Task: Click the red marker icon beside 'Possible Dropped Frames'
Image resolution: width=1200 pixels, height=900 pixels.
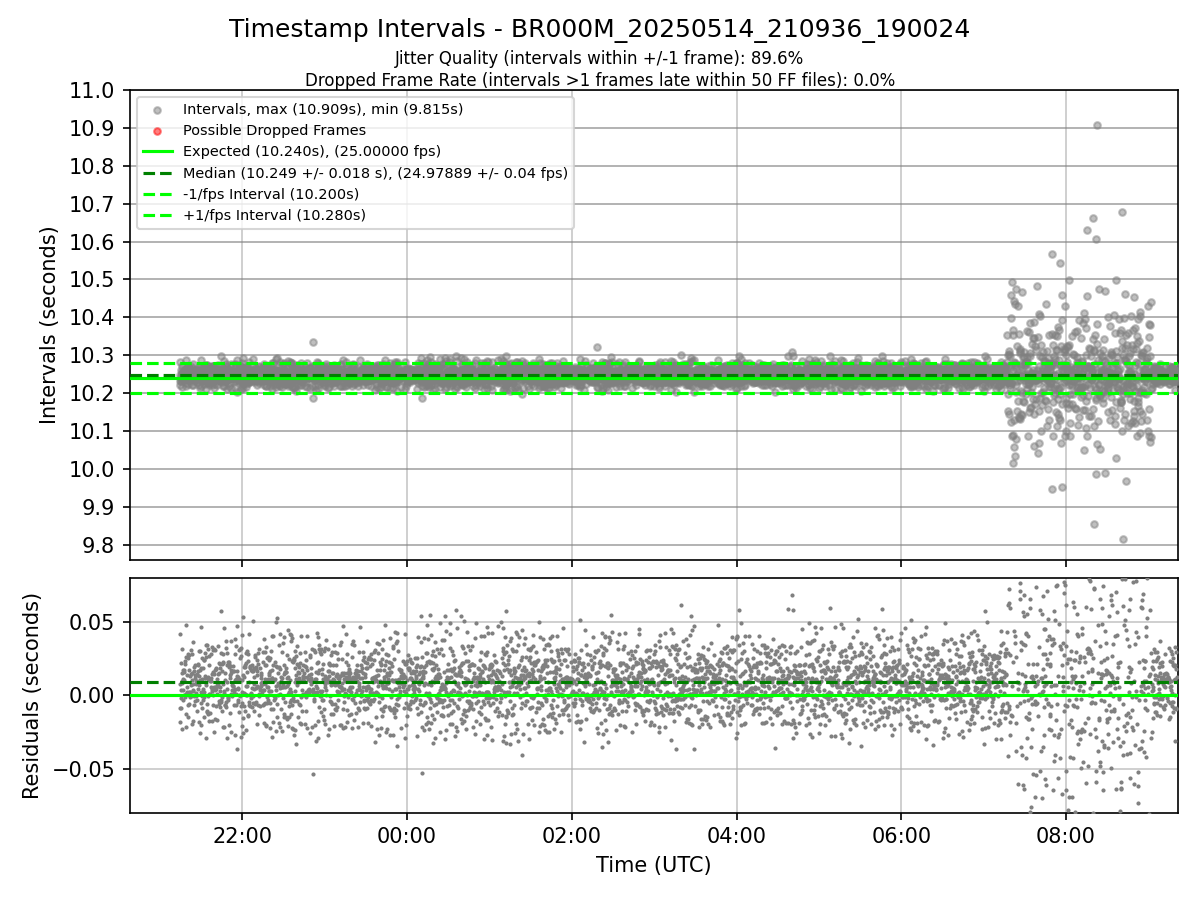Action: click(157, 130)
